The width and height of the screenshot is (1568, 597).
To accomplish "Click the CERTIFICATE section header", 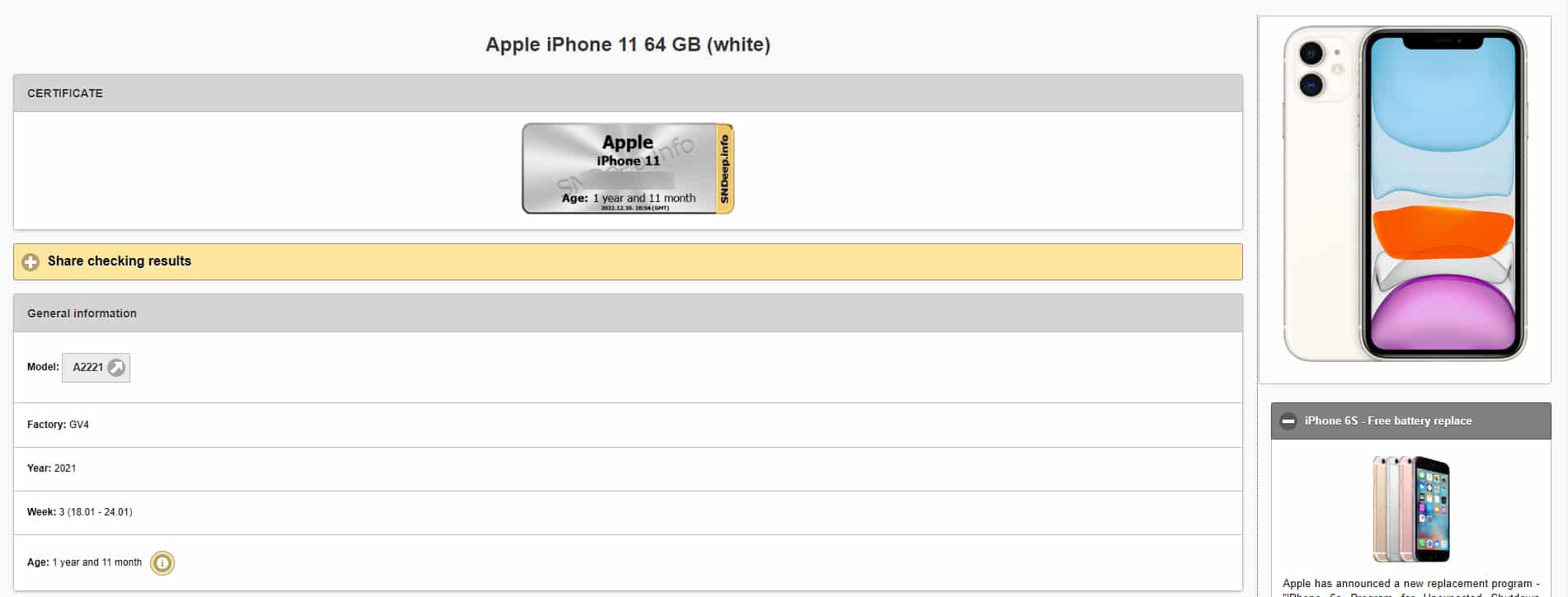I will point(628,93).
